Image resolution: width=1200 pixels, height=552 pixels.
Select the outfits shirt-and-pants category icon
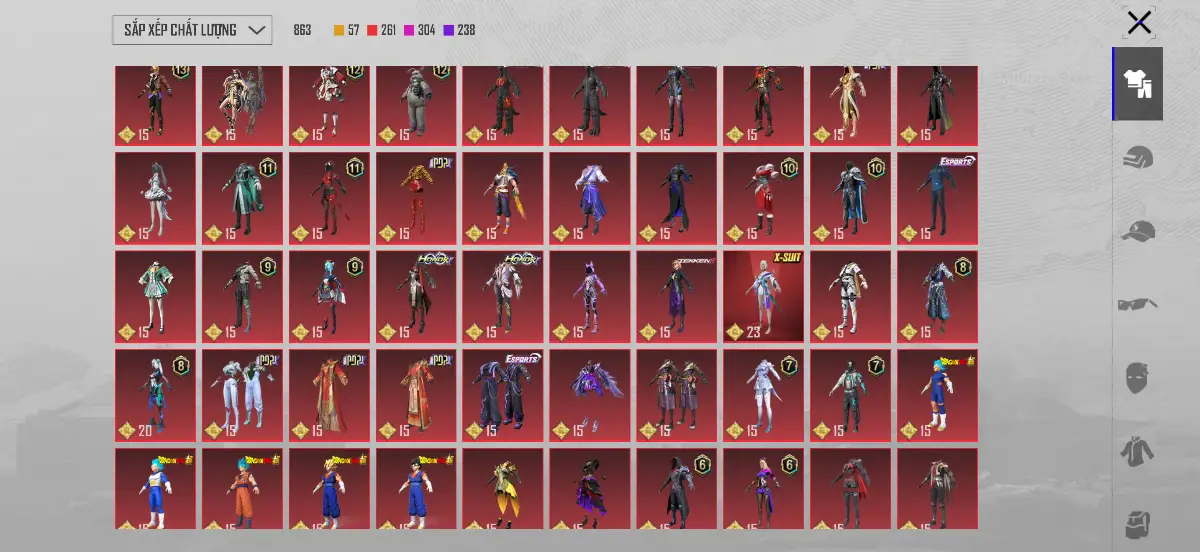coord(1138,84)
